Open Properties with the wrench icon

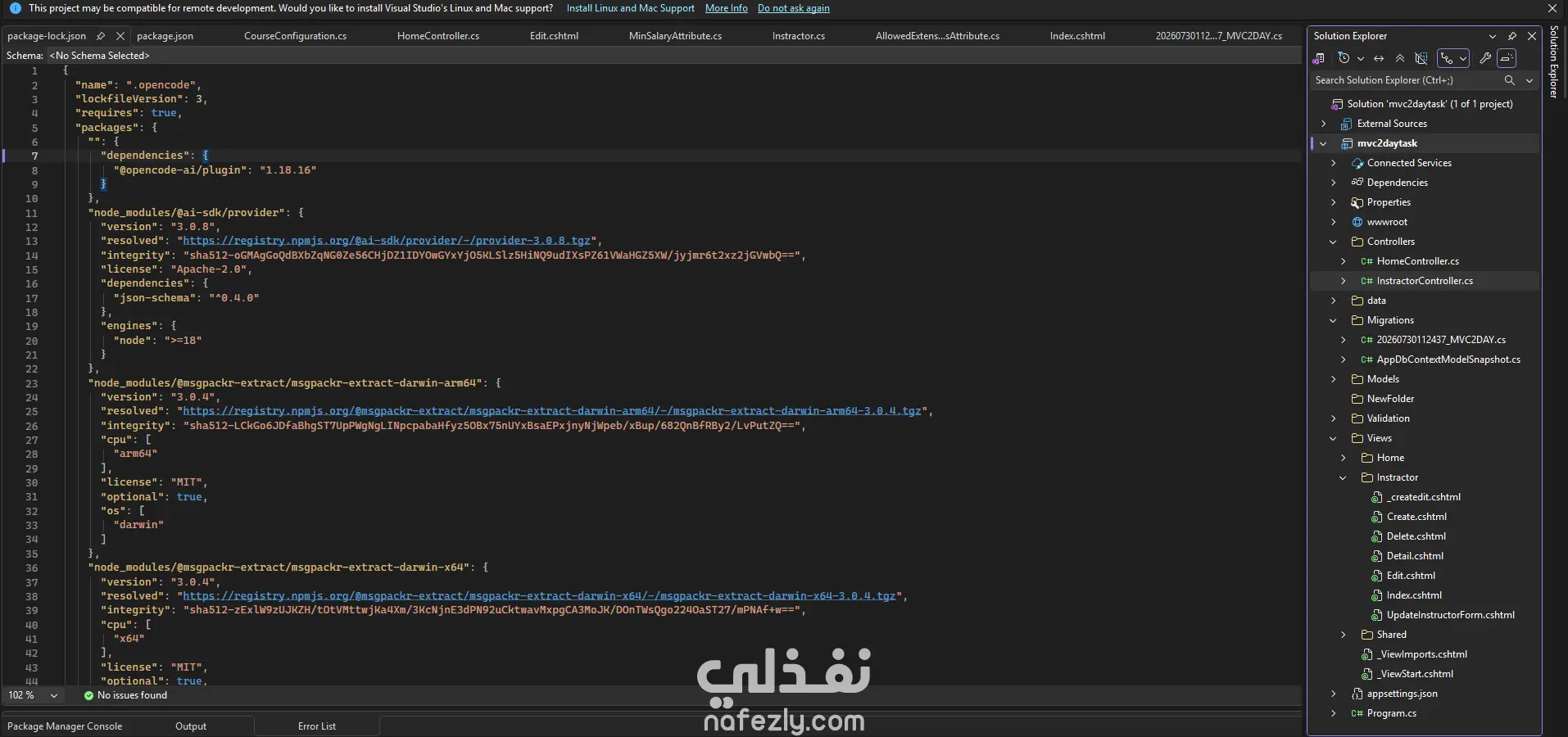click(1485, 58)
